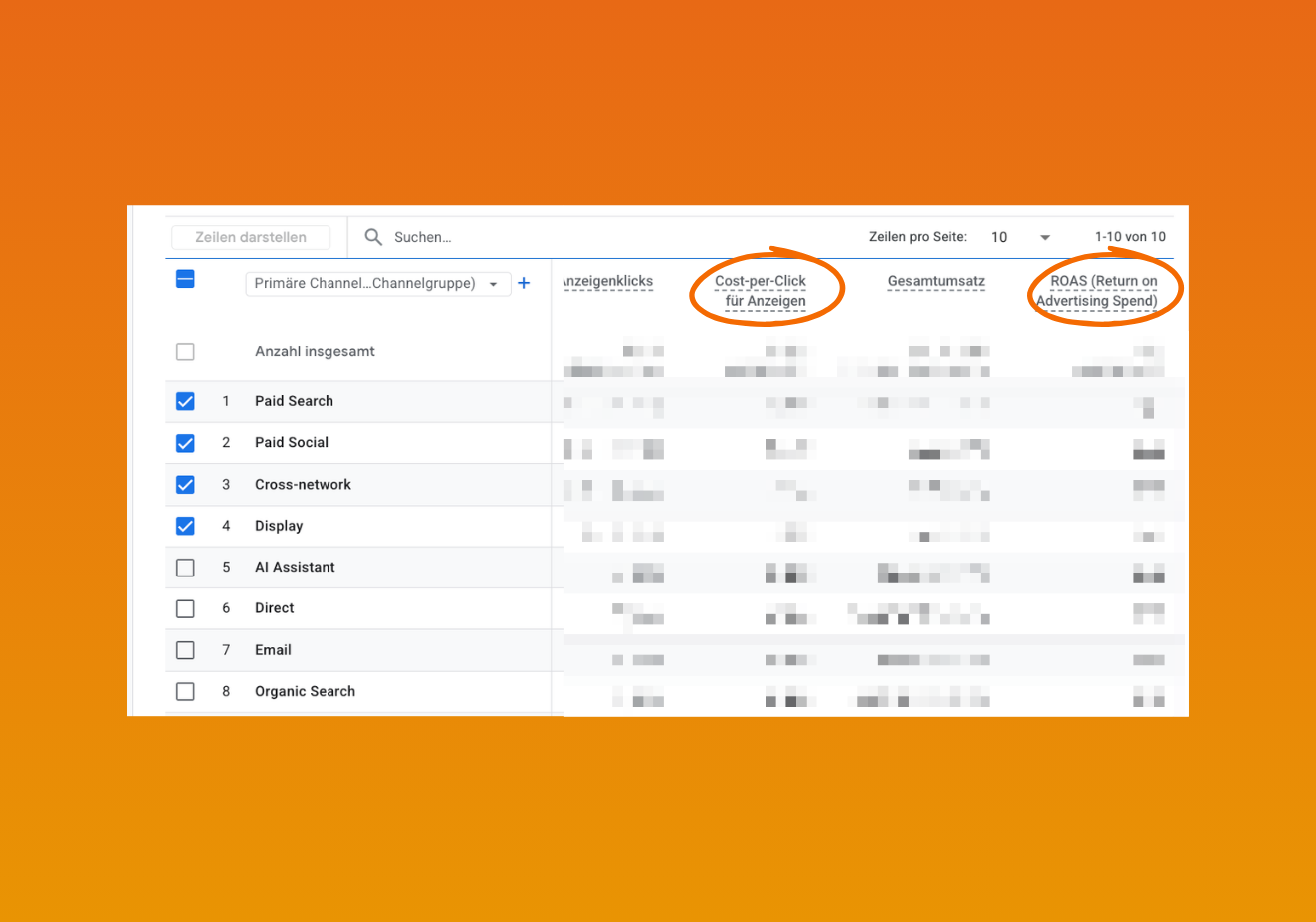Check the Direct row checkbox
Viewport: 1316px width, 922px height.
[x=185, y=608]
